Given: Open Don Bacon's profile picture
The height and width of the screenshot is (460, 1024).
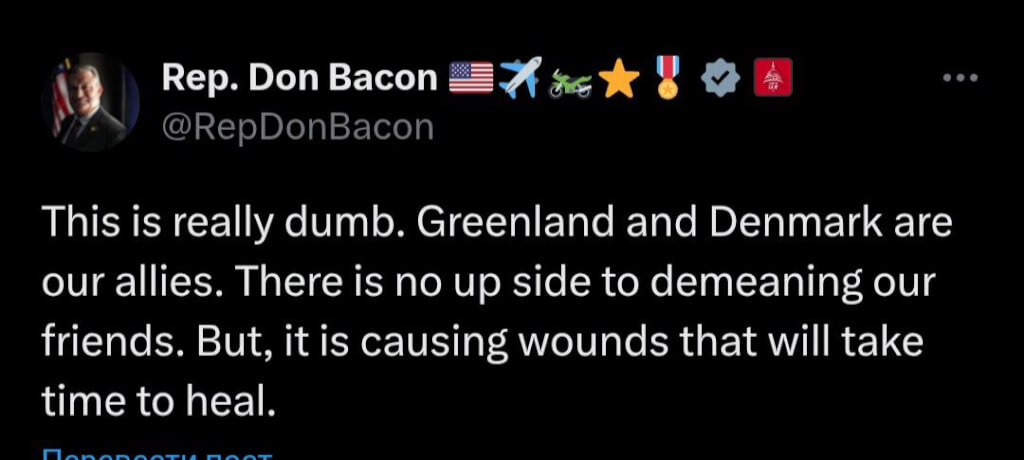Looking at the screenshot, I should click(x=89, y=101).
